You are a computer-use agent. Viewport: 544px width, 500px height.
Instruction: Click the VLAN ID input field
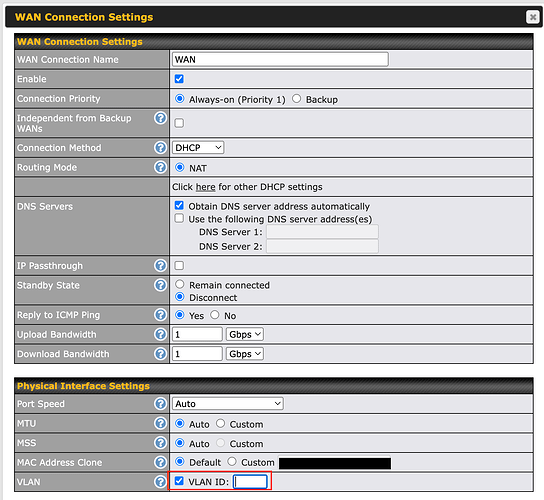pos(250,482)
